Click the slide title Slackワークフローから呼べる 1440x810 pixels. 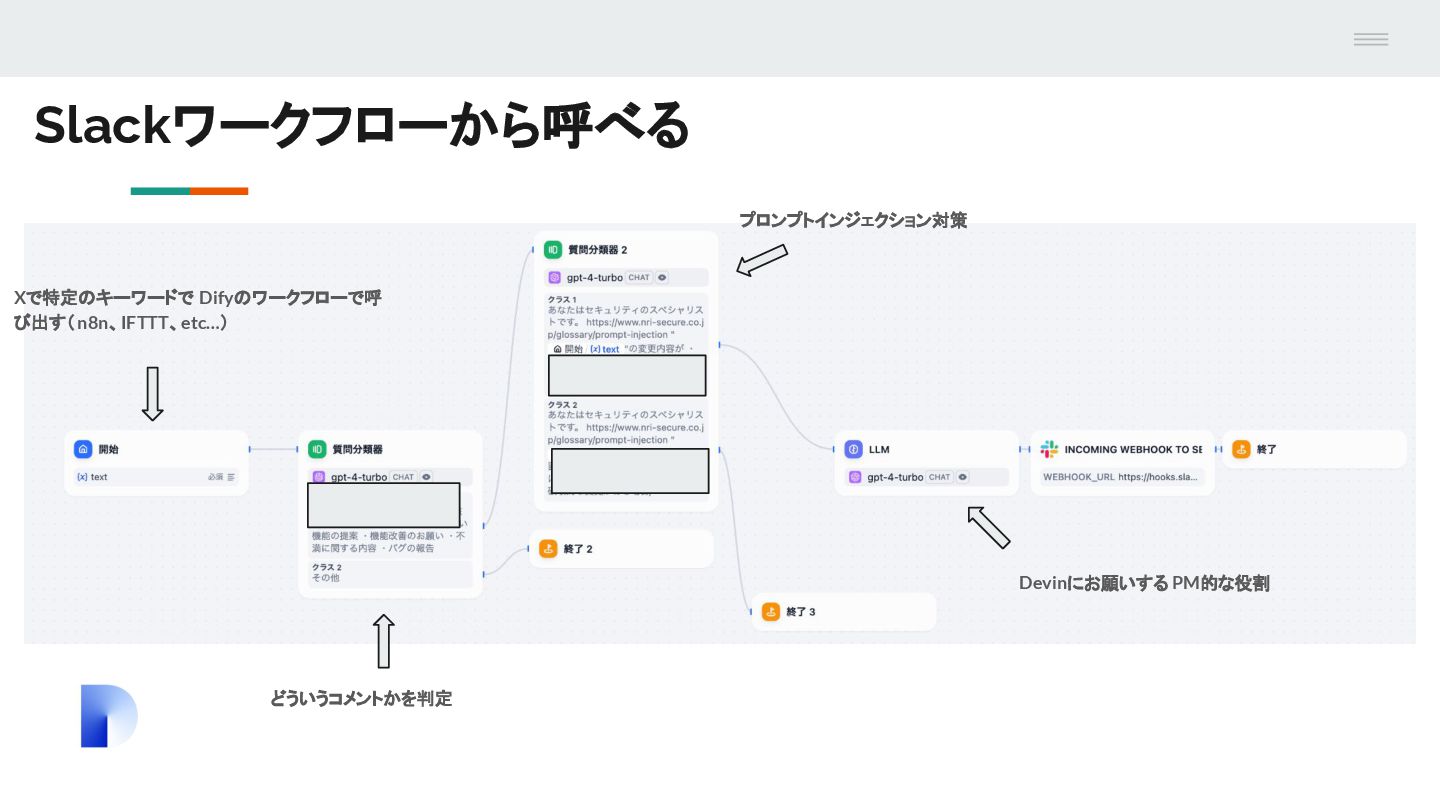click(362, 125)
